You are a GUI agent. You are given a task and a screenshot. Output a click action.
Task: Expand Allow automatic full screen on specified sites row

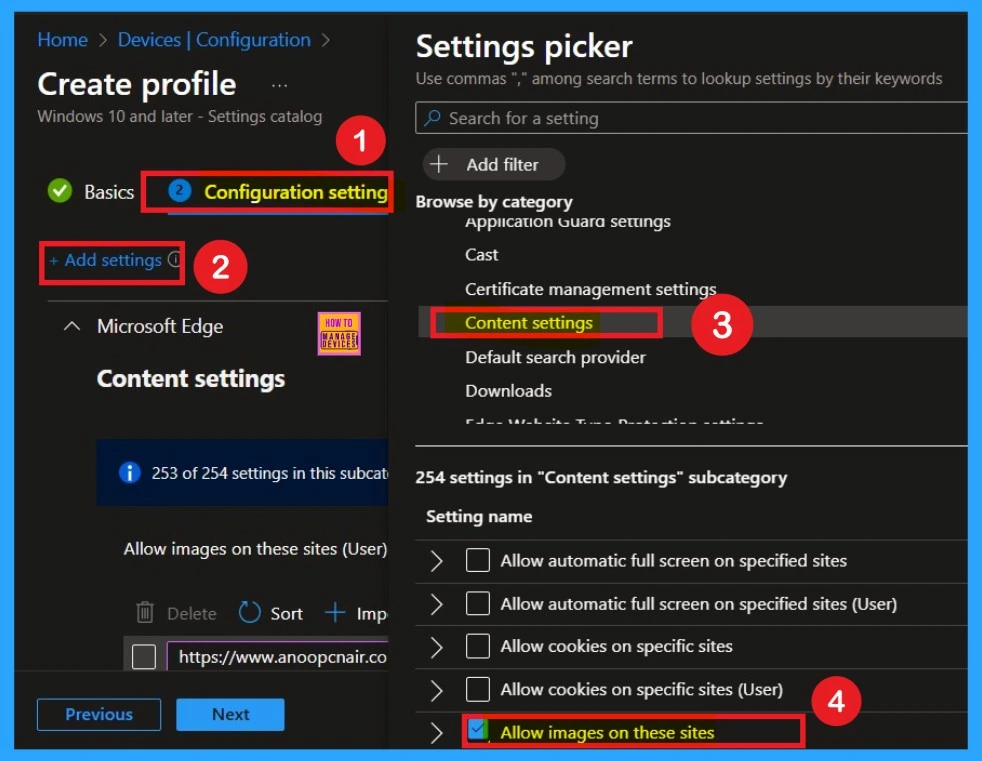pyautogui.click(x=437, y=561)
